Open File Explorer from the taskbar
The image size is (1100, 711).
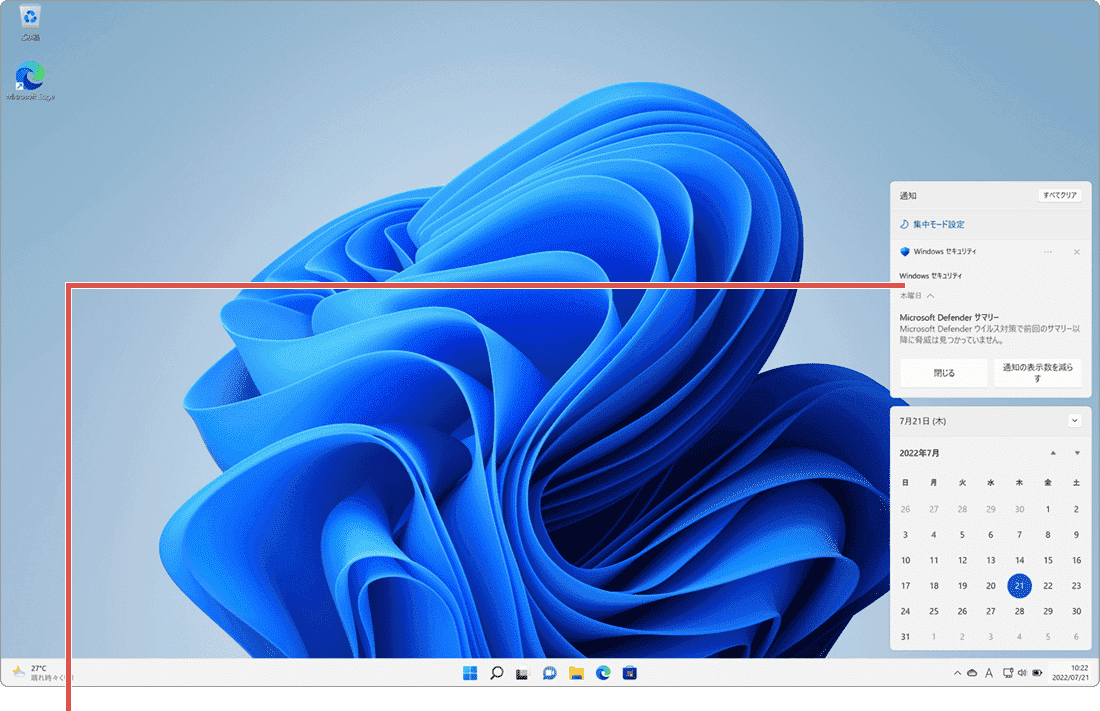coord(574,674)
